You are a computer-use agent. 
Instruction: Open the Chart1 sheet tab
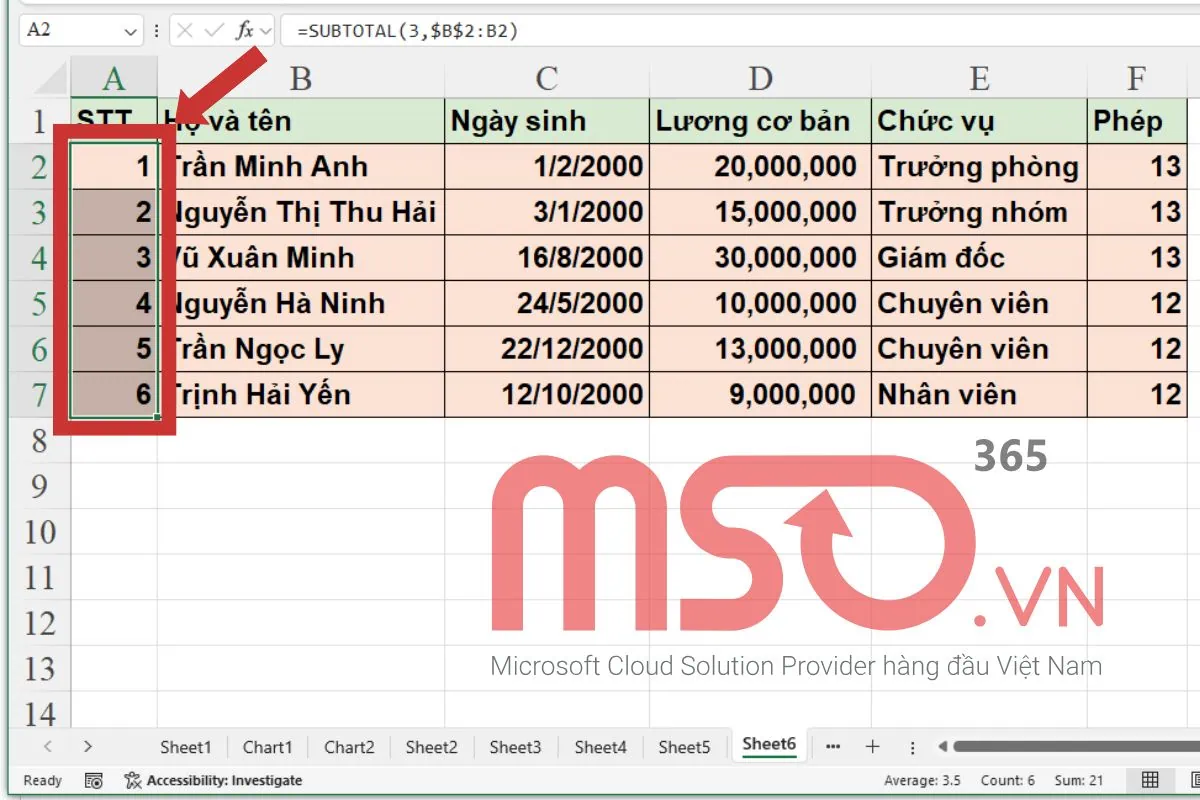[267, 746]
